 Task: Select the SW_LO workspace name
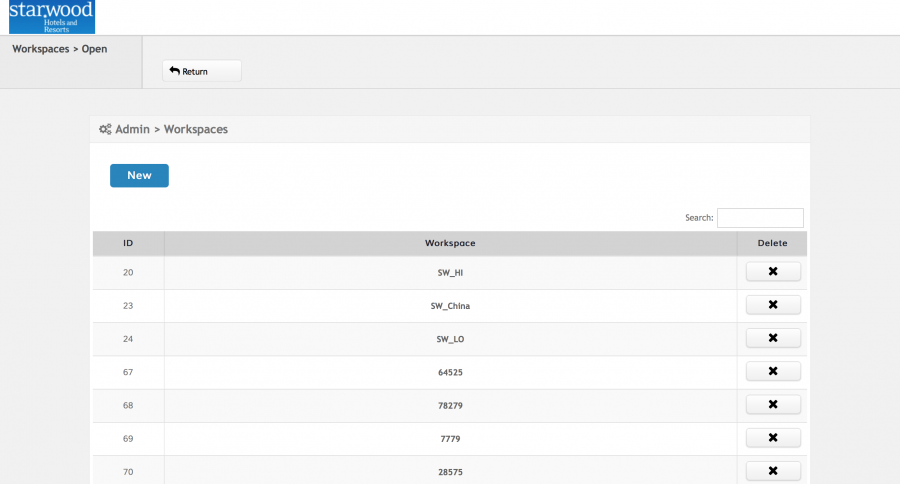[x=450, y=338]
